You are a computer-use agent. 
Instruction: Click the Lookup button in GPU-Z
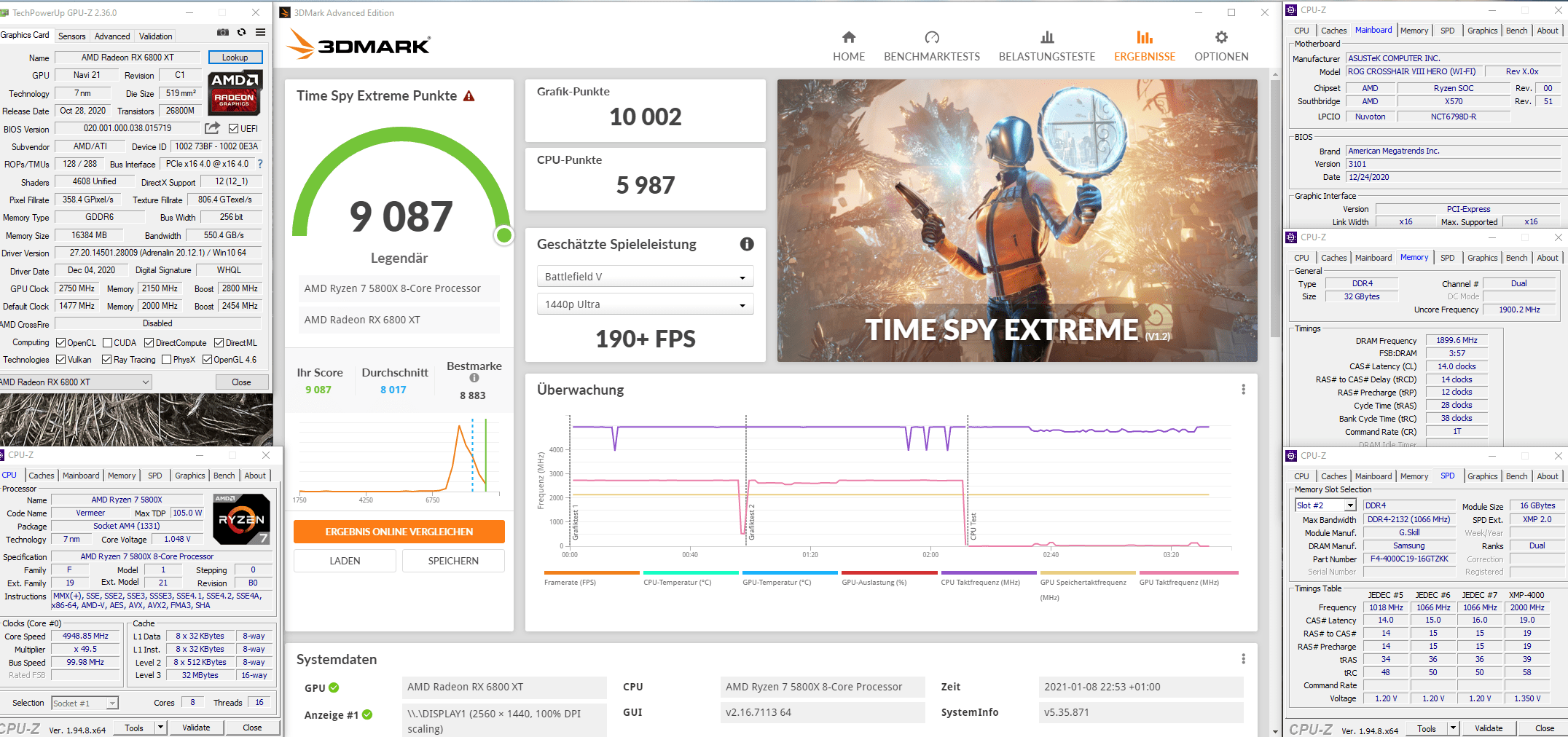[x=235, y=58]
